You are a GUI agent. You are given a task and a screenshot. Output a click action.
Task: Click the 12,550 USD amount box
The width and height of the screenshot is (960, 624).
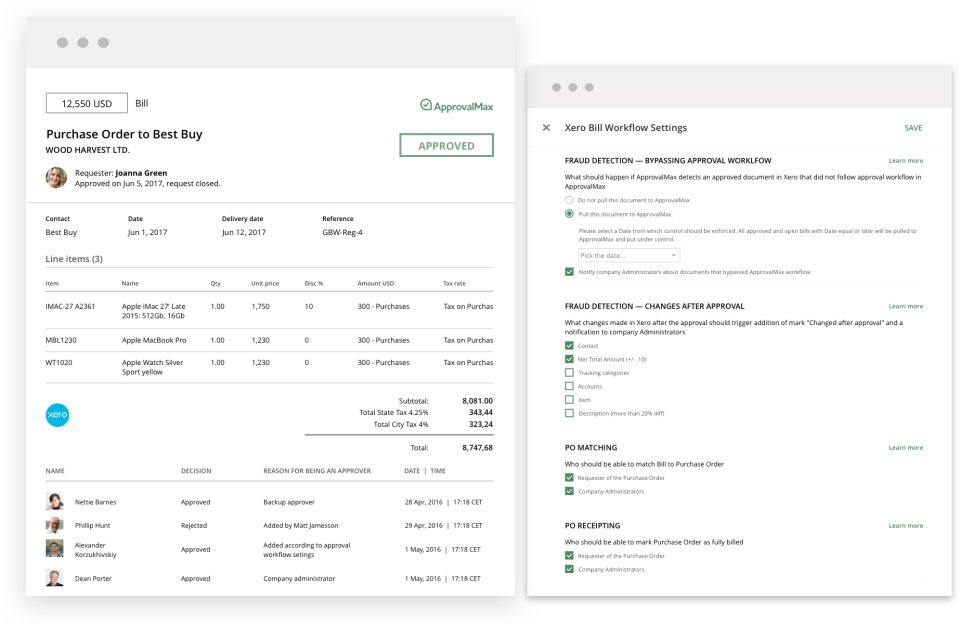86,103
